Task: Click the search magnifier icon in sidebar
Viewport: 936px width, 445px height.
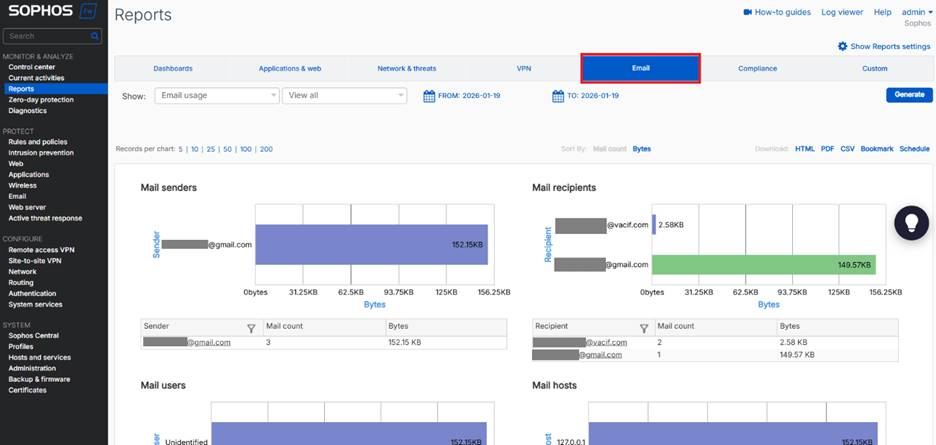Action: click(x=95, y=36)
